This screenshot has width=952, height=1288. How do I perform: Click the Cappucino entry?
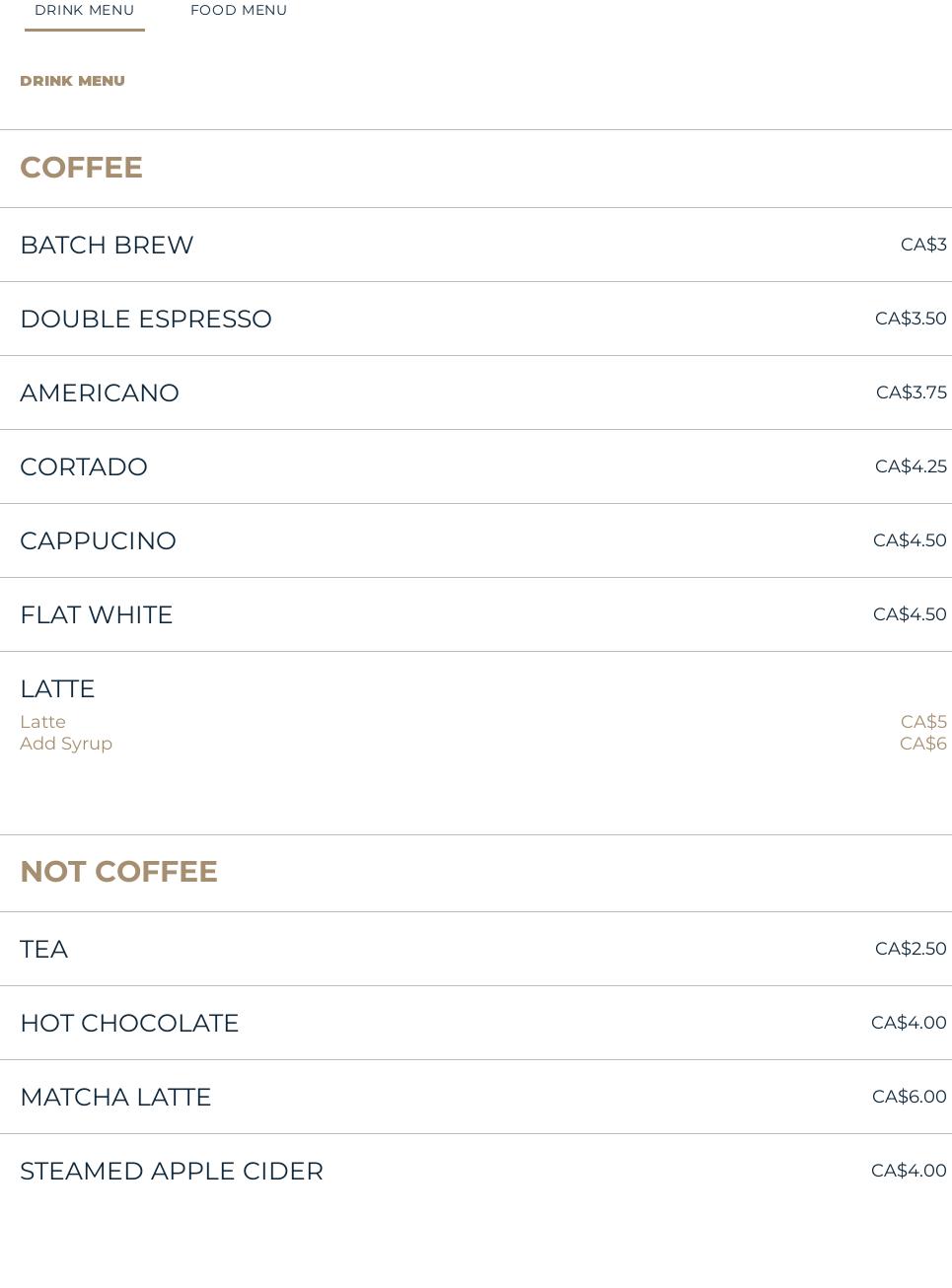(98, 540)
